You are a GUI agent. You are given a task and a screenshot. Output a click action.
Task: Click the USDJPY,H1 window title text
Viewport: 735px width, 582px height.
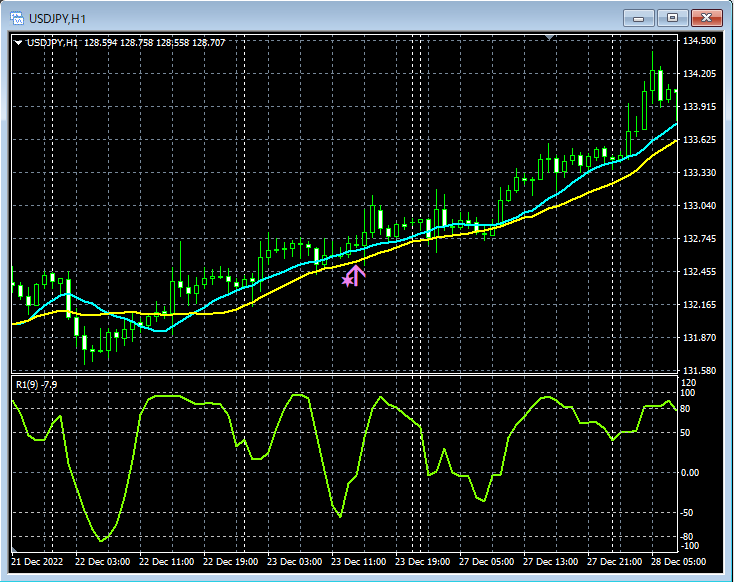[x=57, y=19]
